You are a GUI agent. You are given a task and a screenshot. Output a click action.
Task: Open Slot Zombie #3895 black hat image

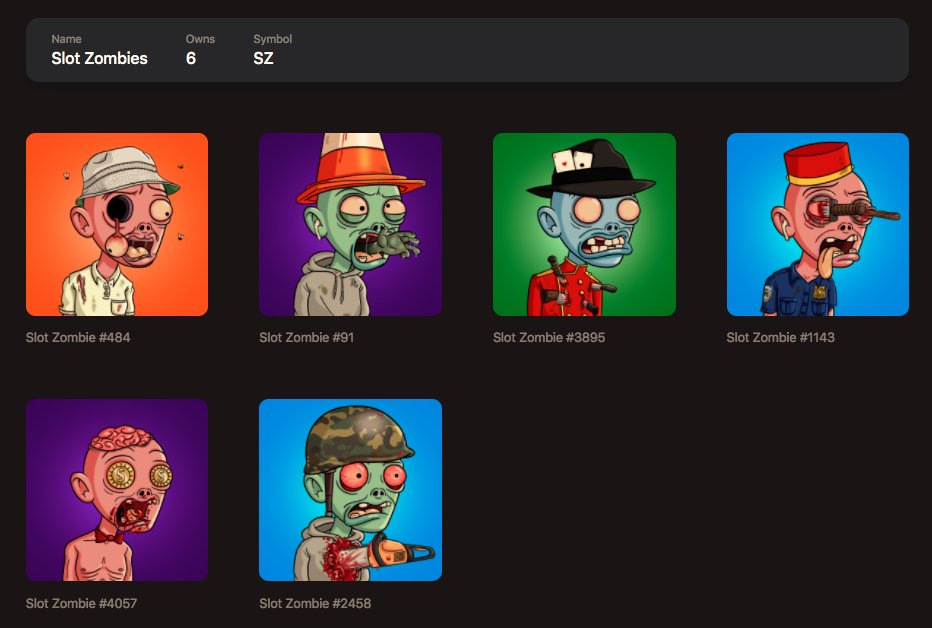click(584, 224)
